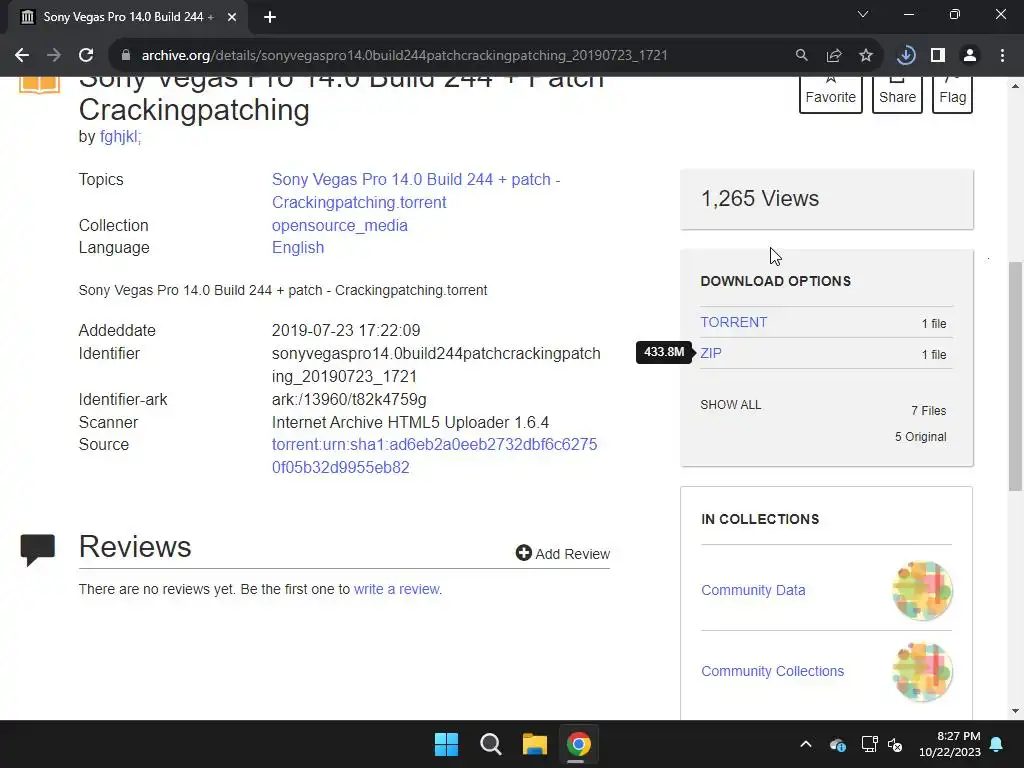Viewport: 1024px width, 768px height.
Task: Click the Addeddate value 2019-07-23 17:22:09
Action: click(x=346, y=330)
